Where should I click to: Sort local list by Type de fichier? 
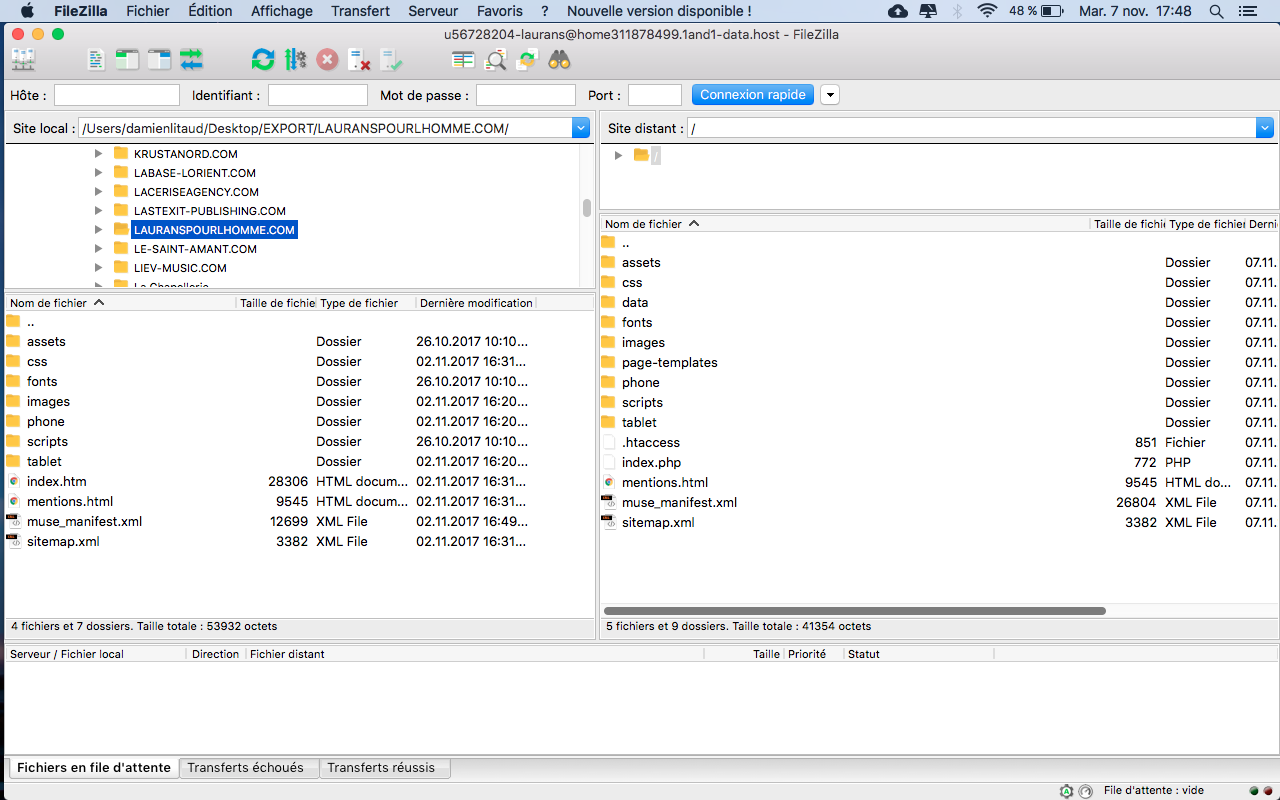(366, 303)
